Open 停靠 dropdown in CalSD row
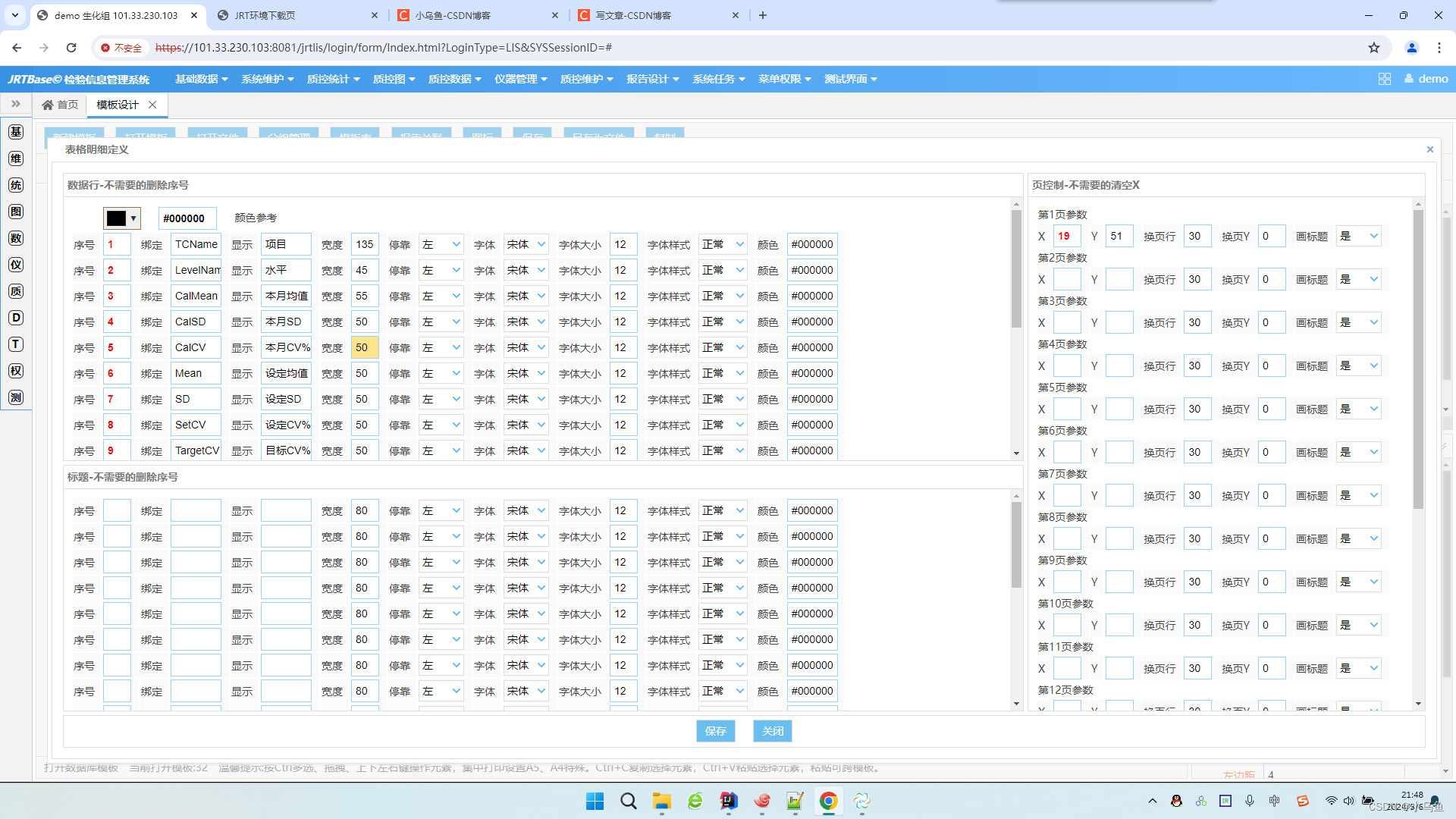Screen dimensions: 1456x819 441,322
